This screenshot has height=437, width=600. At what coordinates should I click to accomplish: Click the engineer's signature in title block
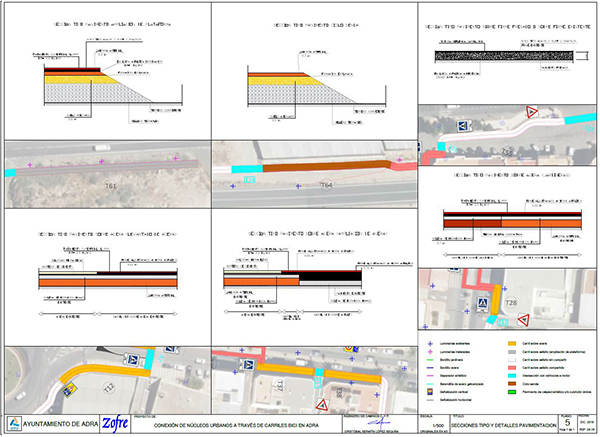379,423
